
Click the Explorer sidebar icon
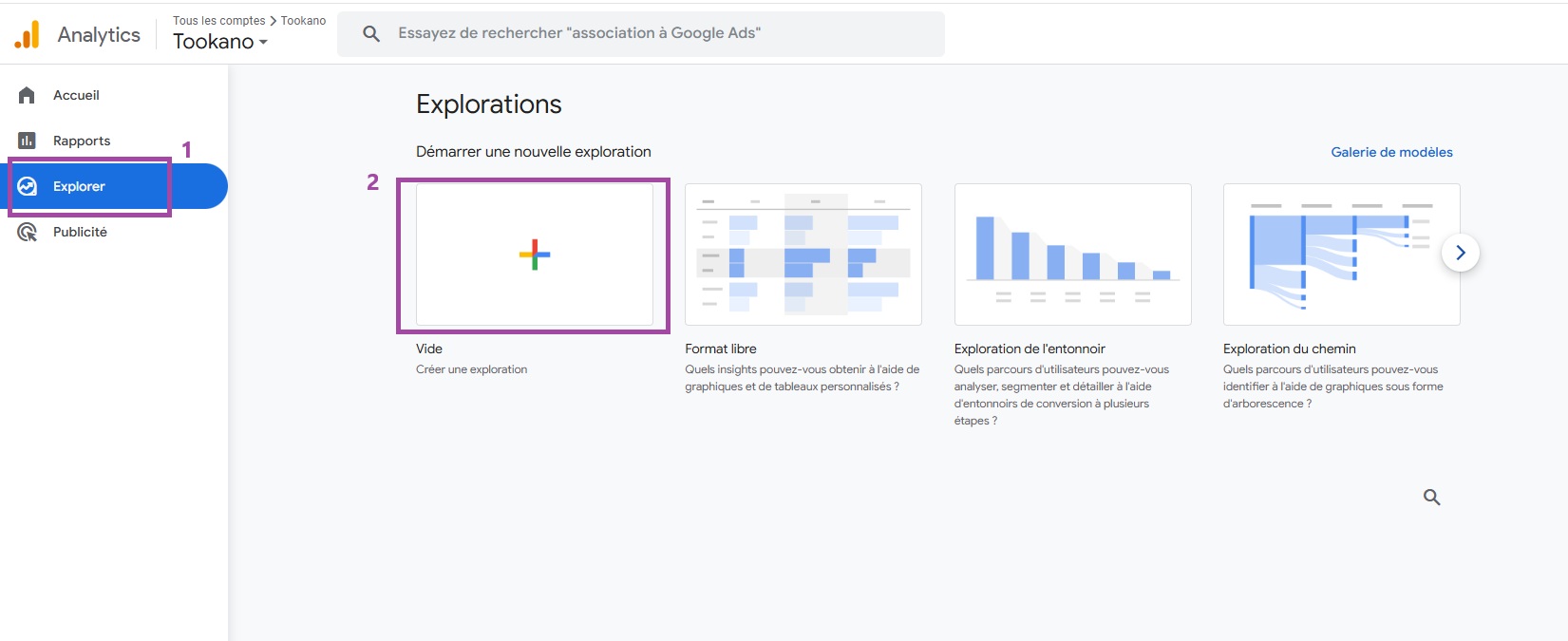pos(28,186)
